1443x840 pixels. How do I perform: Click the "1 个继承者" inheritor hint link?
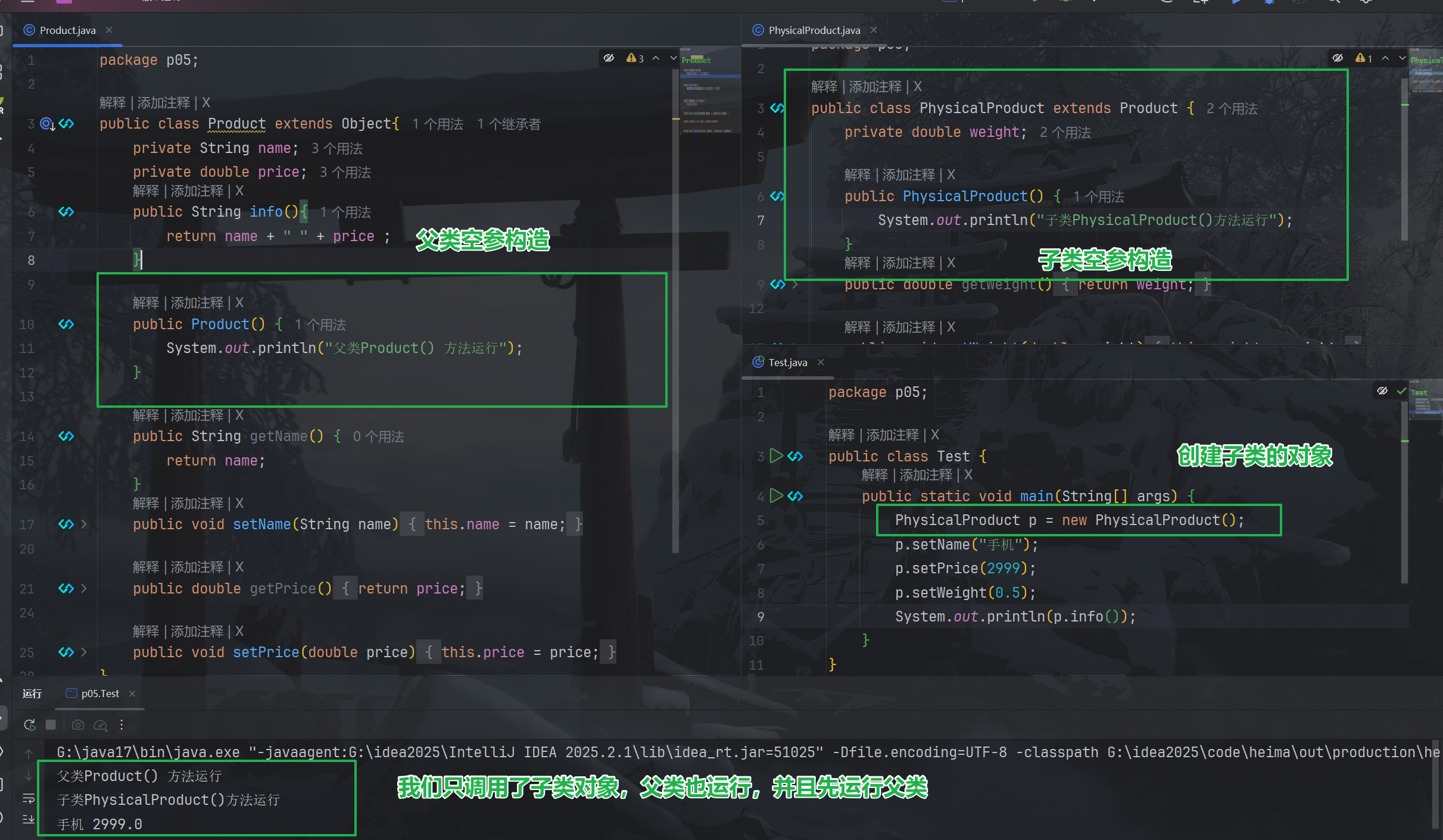click(509, 124)
